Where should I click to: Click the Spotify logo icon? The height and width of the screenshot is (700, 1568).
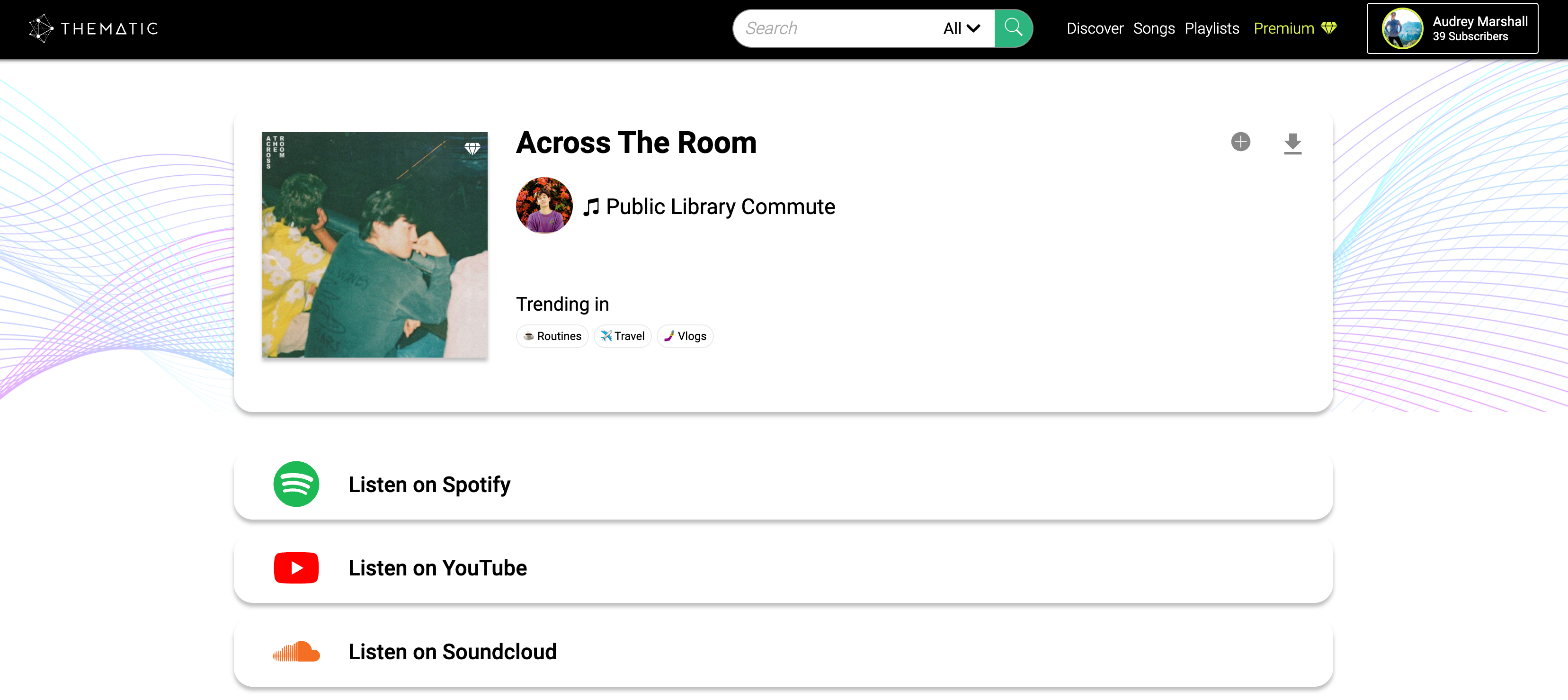(296, 484)
